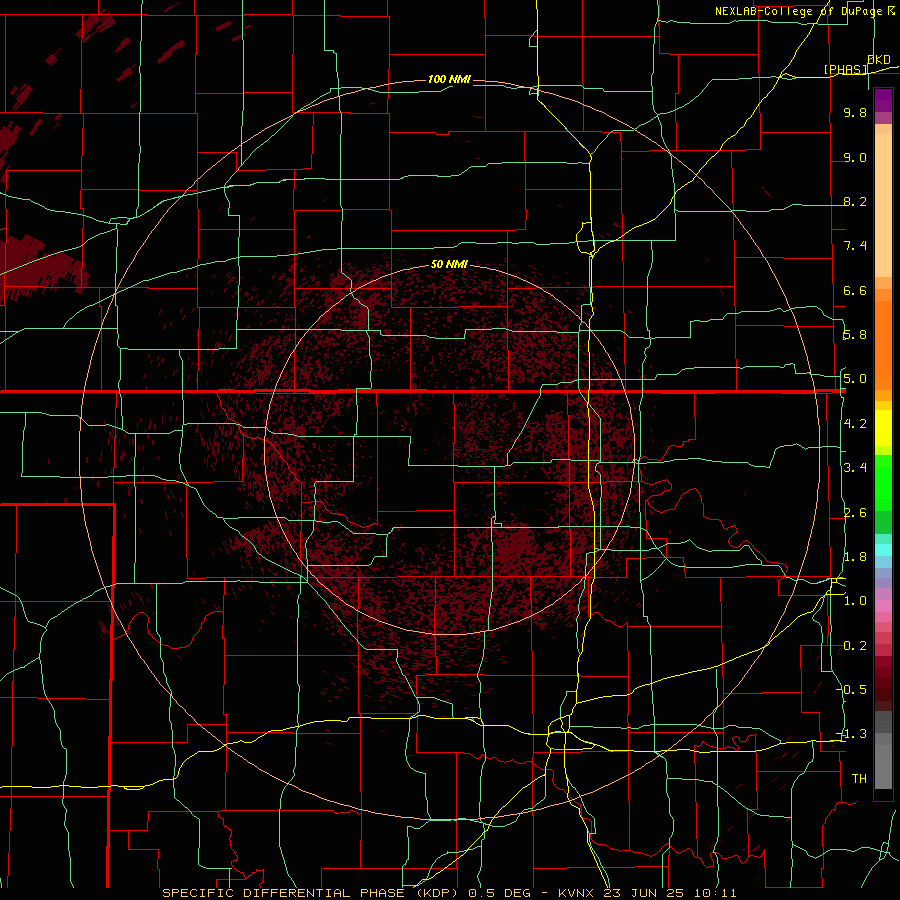Click the "10:11" timestamp in caption
Screen dimensions: 900x900
(717, 893)
